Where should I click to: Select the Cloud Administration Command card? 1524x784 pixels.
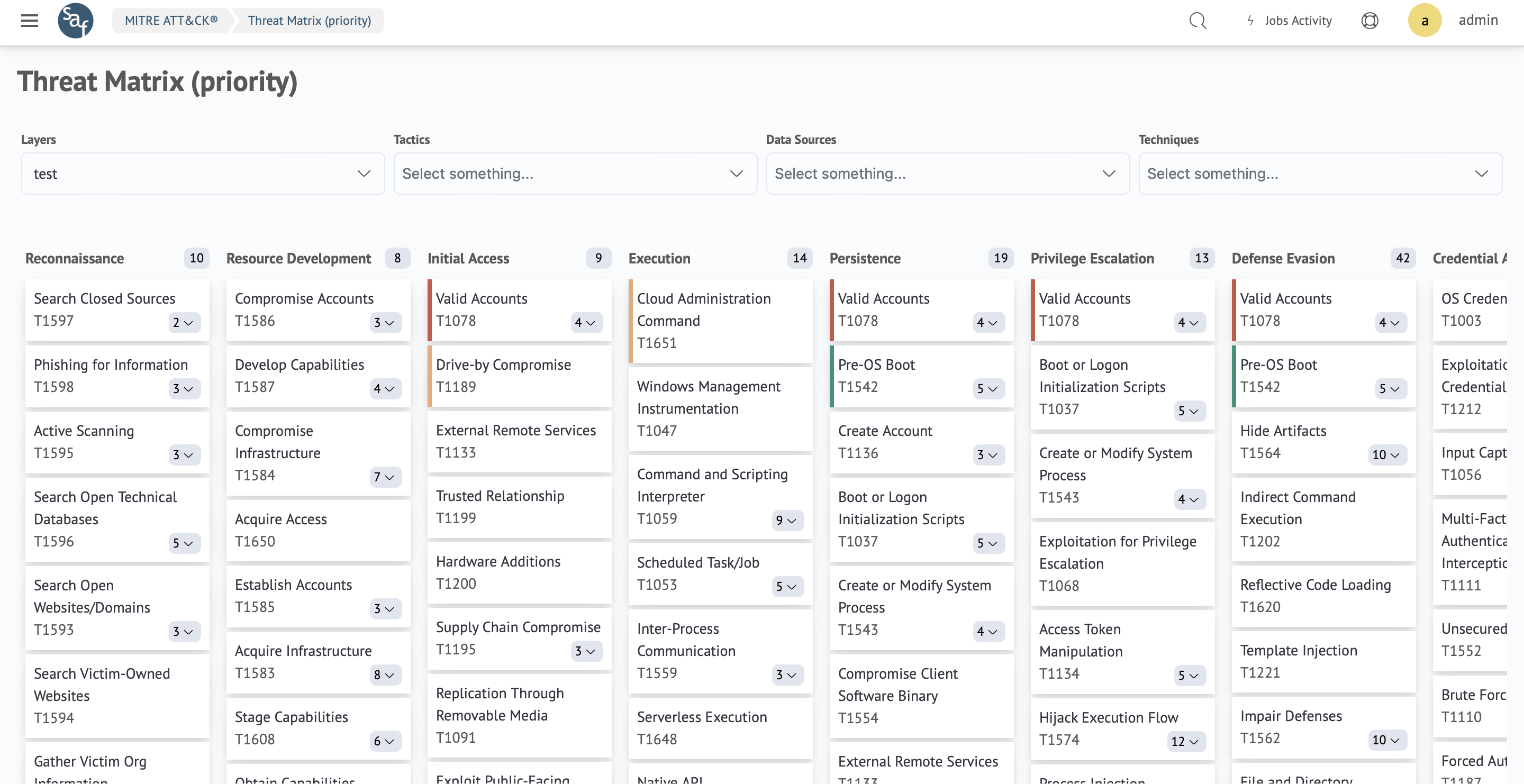click(721, 321)
